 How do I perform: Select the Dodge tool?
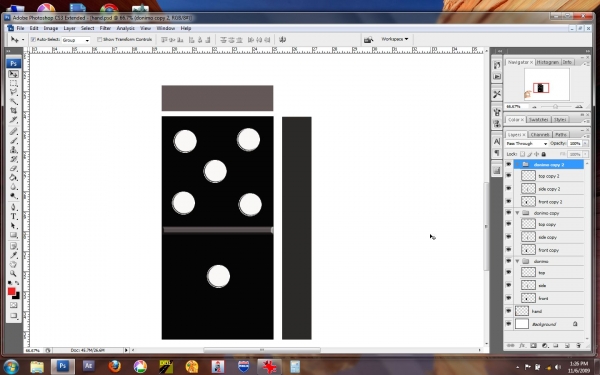click(13, 196)
